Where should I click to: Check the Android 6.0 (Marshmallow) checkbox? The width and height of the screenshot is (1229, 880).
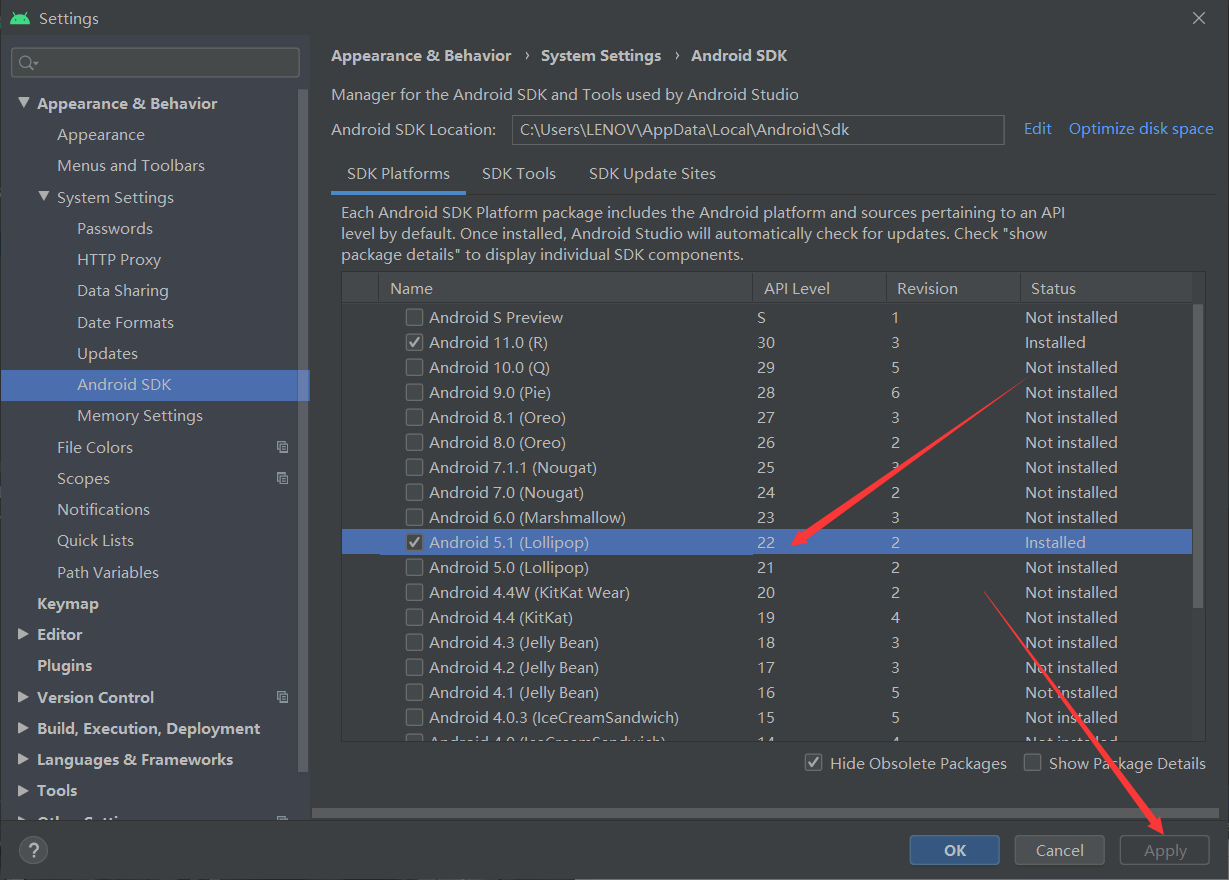click(x=414, y=517)
